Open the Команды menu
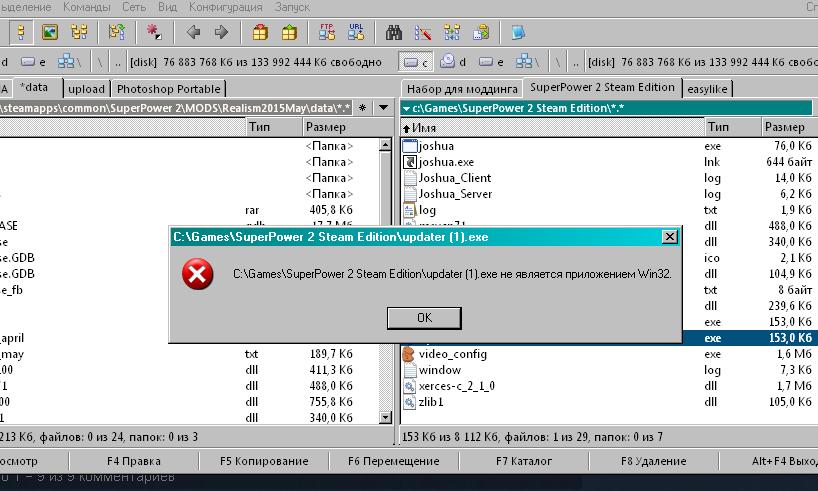The height and width of the screenshot is (491, 818). 87,7
